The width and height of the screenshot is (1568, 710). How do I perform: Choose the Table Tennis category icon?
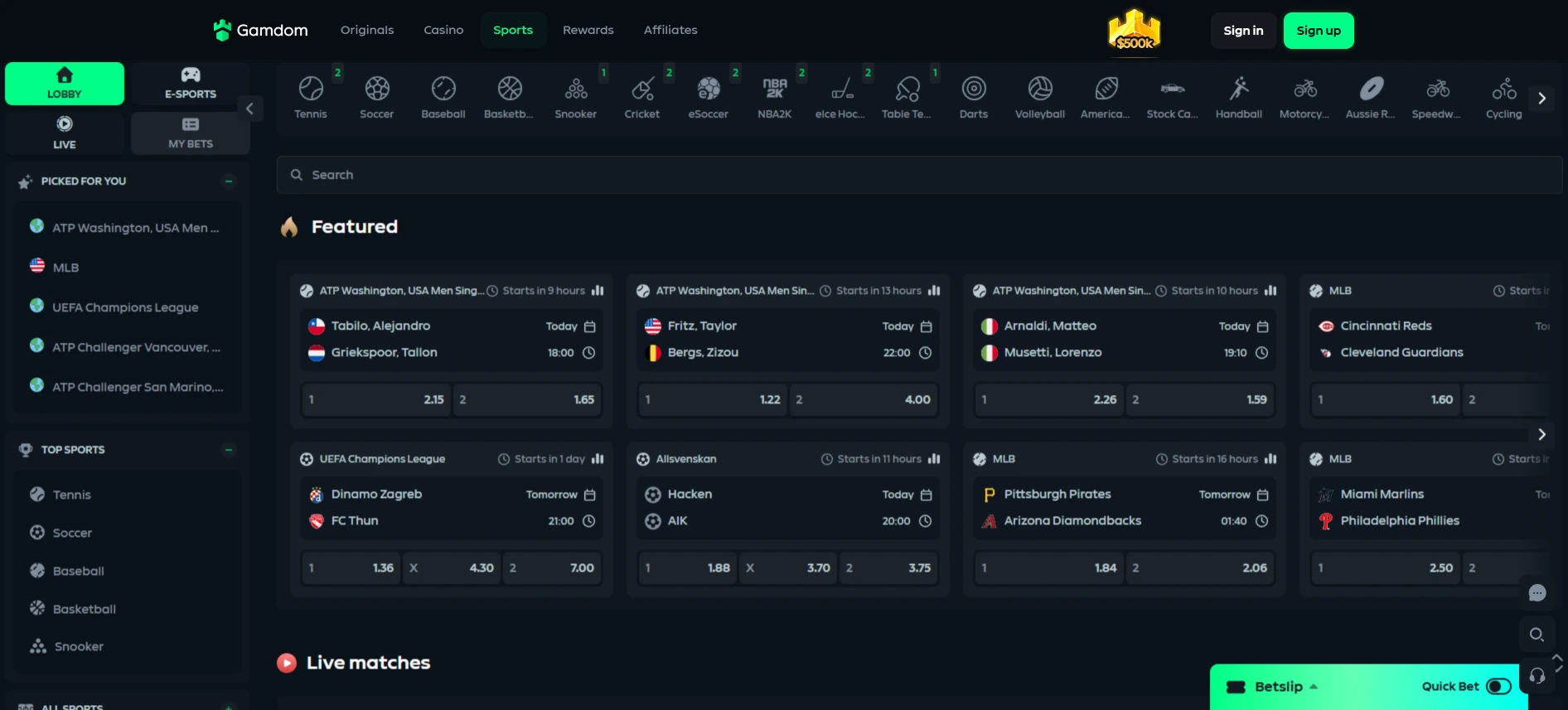pos(907,89)
